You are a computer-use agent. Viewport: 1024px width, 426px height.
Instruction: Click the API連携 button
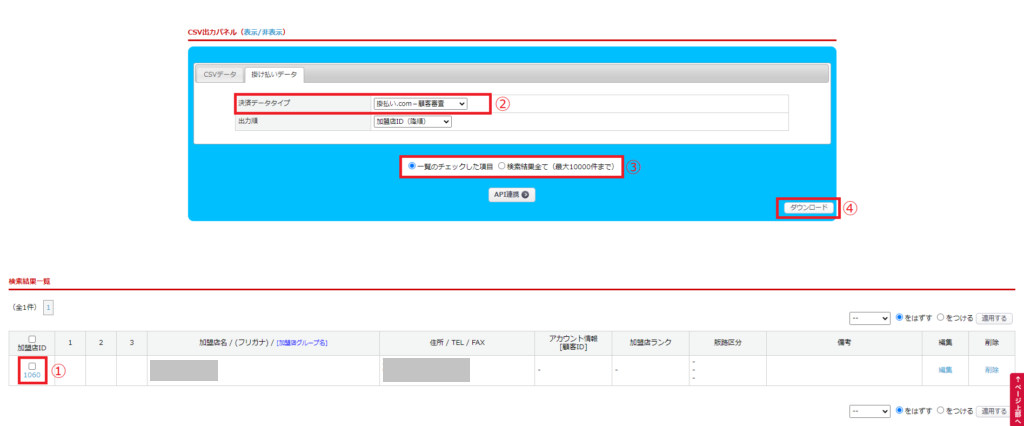click(511, 195)
